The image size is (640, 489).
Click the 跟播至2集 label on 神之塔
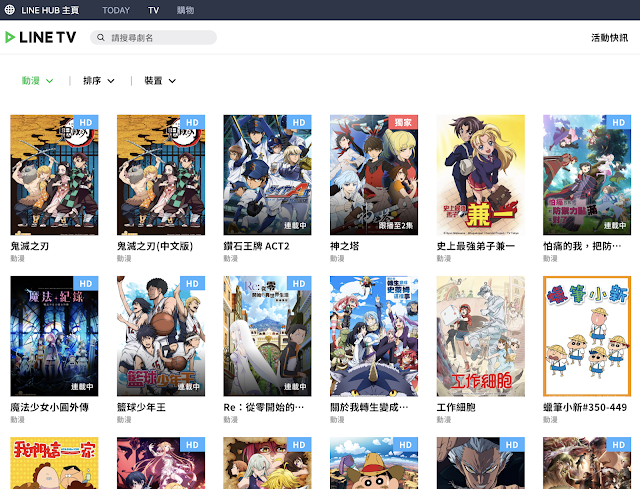tap(396, 226)
